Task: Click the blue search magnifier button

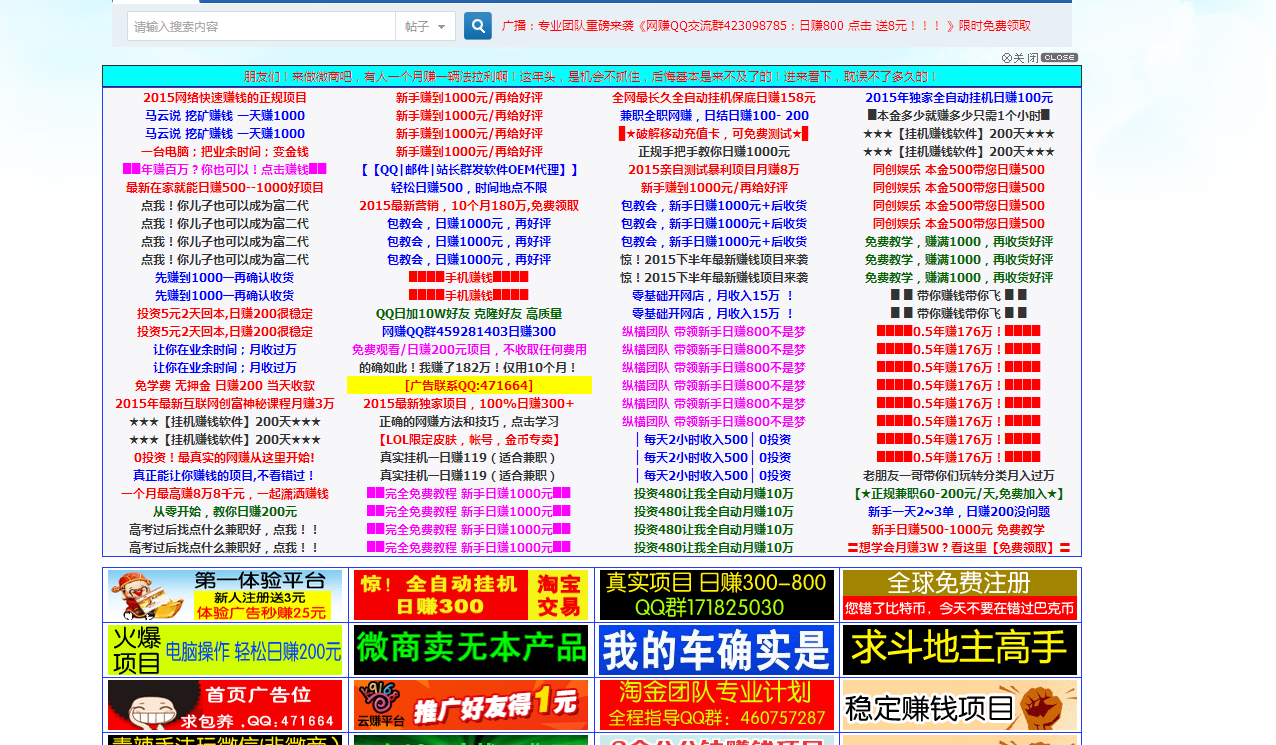Action: [477, 26]
